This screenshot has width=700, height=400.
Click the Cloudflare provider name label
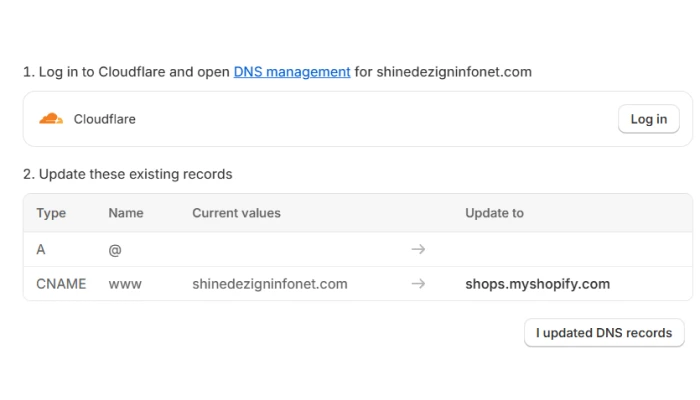(104, 119)
